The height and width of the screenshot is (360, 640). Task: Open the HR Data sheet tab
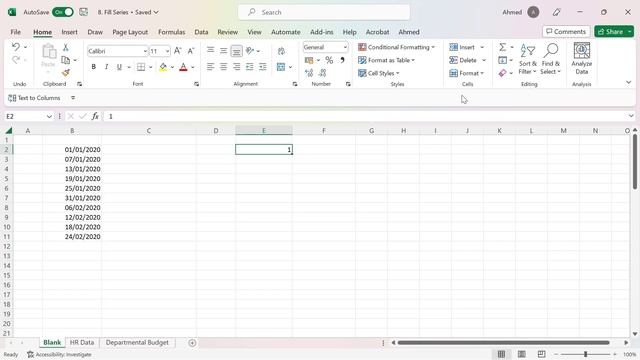pos(82,342)
